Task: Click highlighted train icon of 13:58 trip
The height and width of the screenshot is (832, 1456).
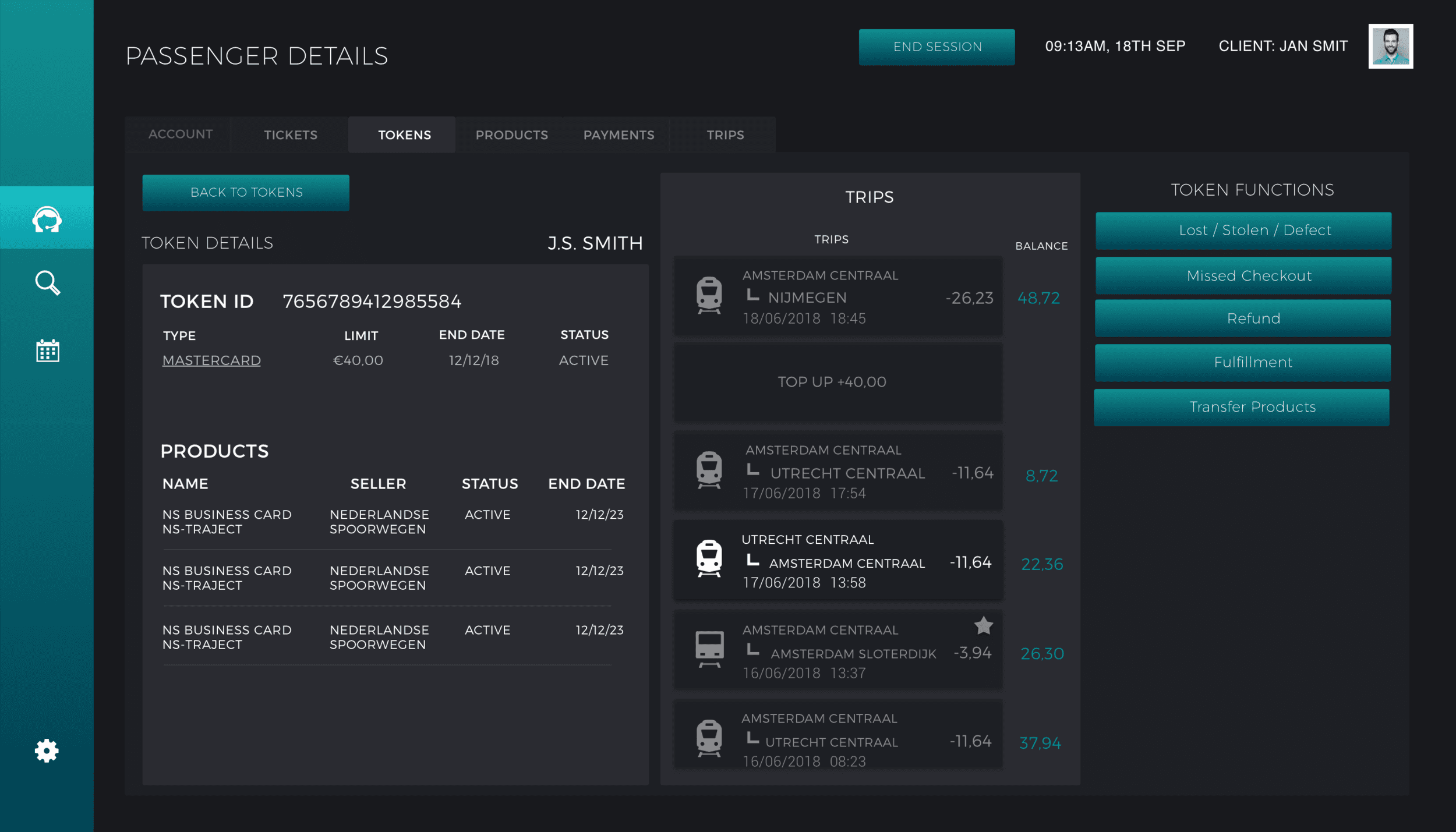Action: point(709,558)
